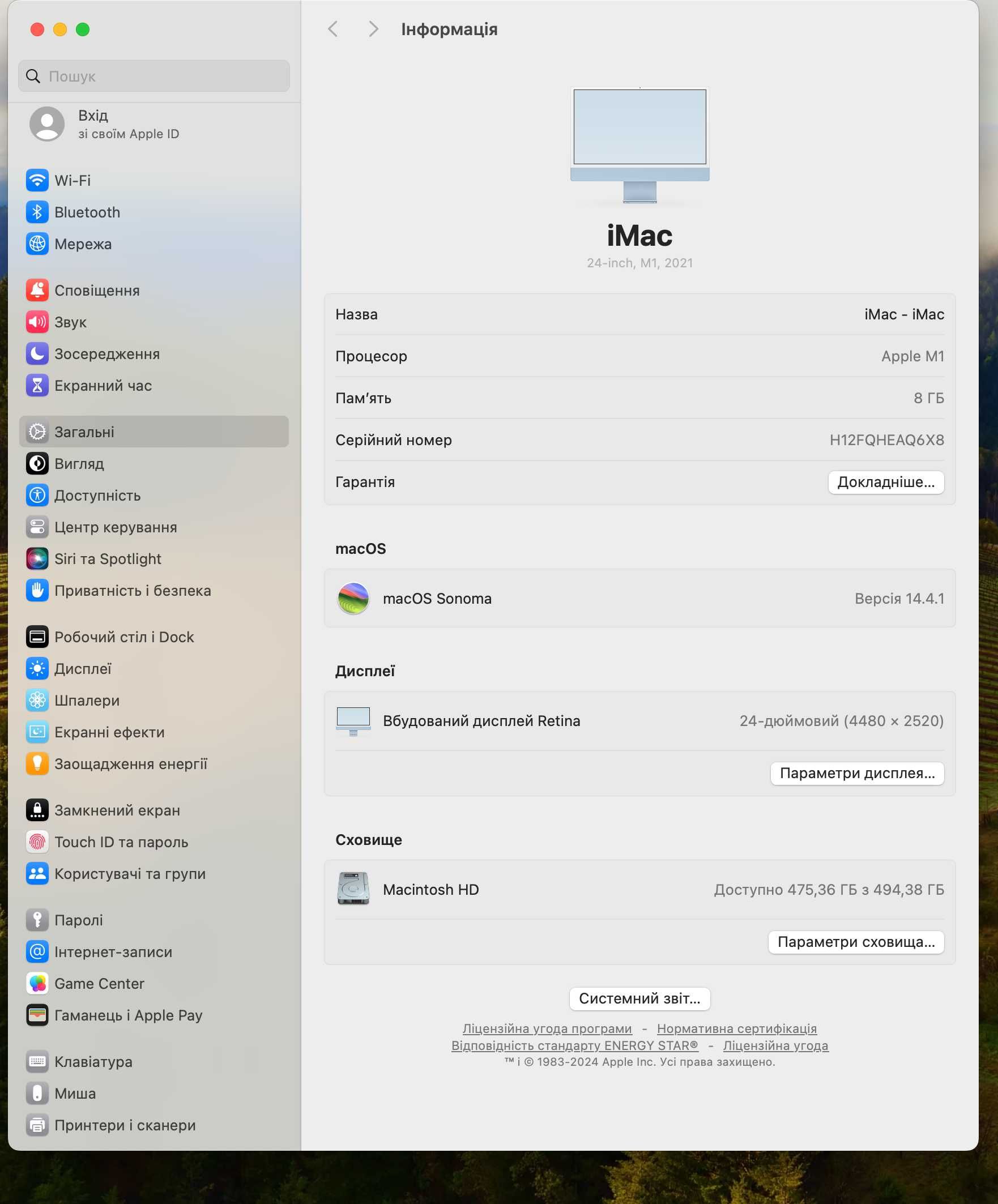
Task: Click the built-in Retina display icon
Action: click(353, 721)
